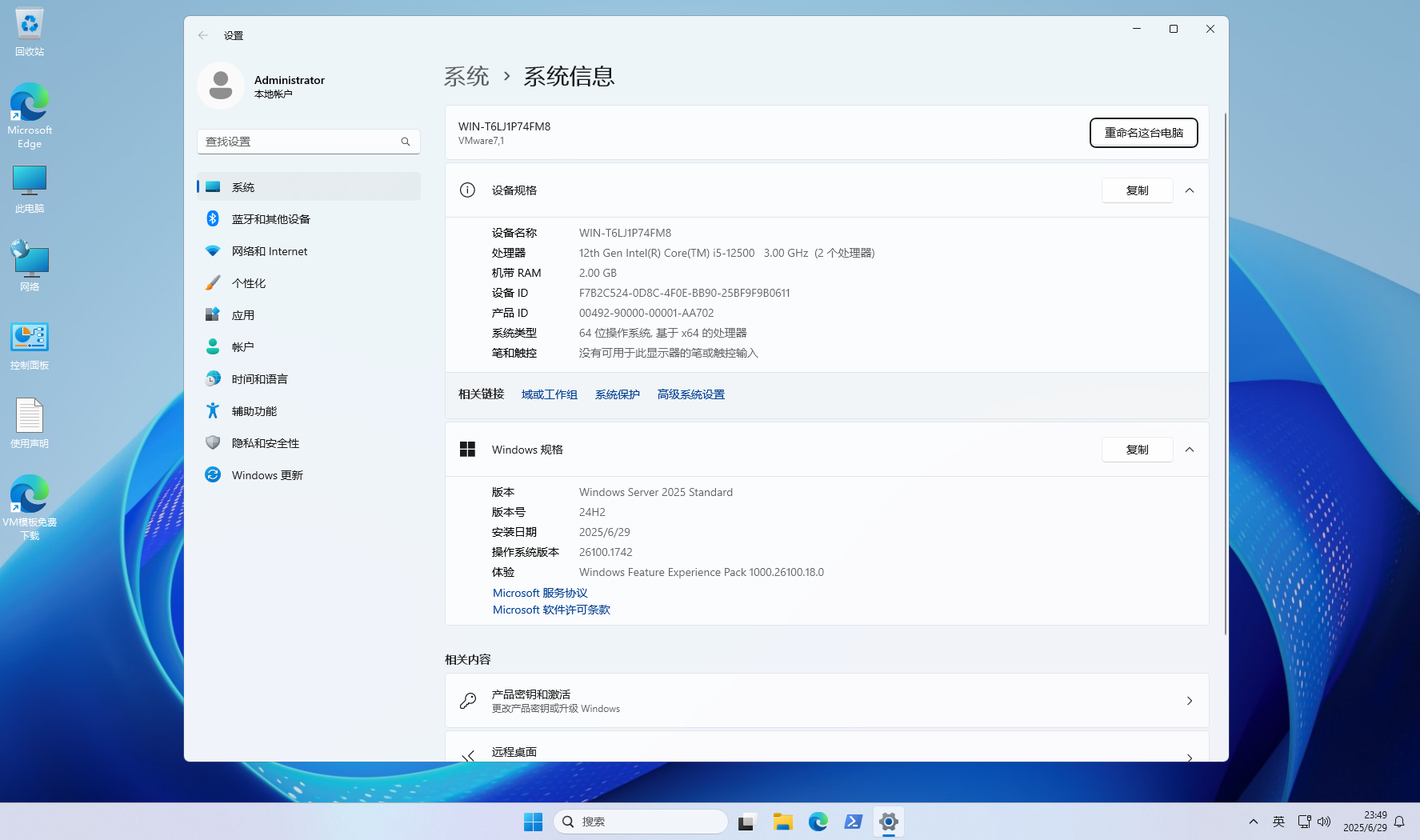The width and height of the screenshot is (1420, 840).
Task: Show hidden tray icons chevron
Action: 1254,822
